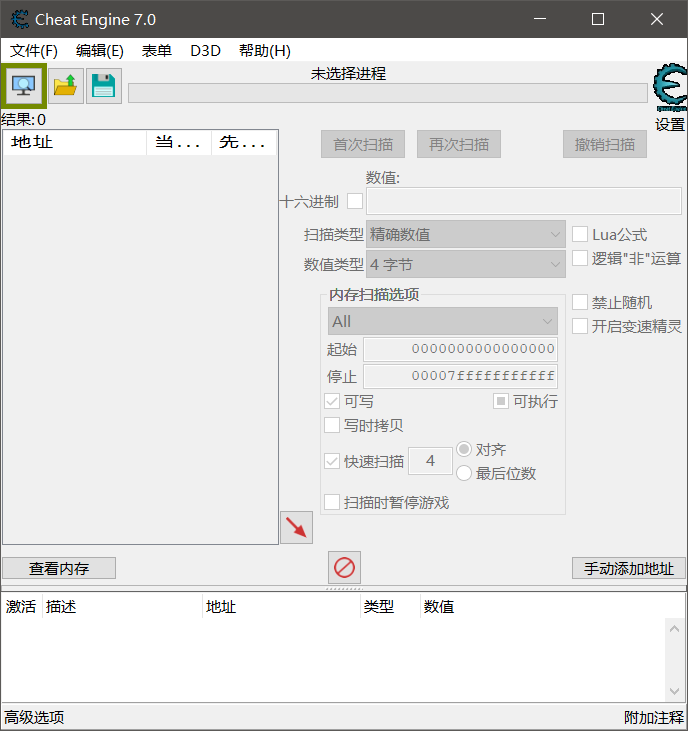Image resolution: width=688 pixels, height=731 pixels.
Task: Click the red clear list icon
Action: click(x=344, y=567)
